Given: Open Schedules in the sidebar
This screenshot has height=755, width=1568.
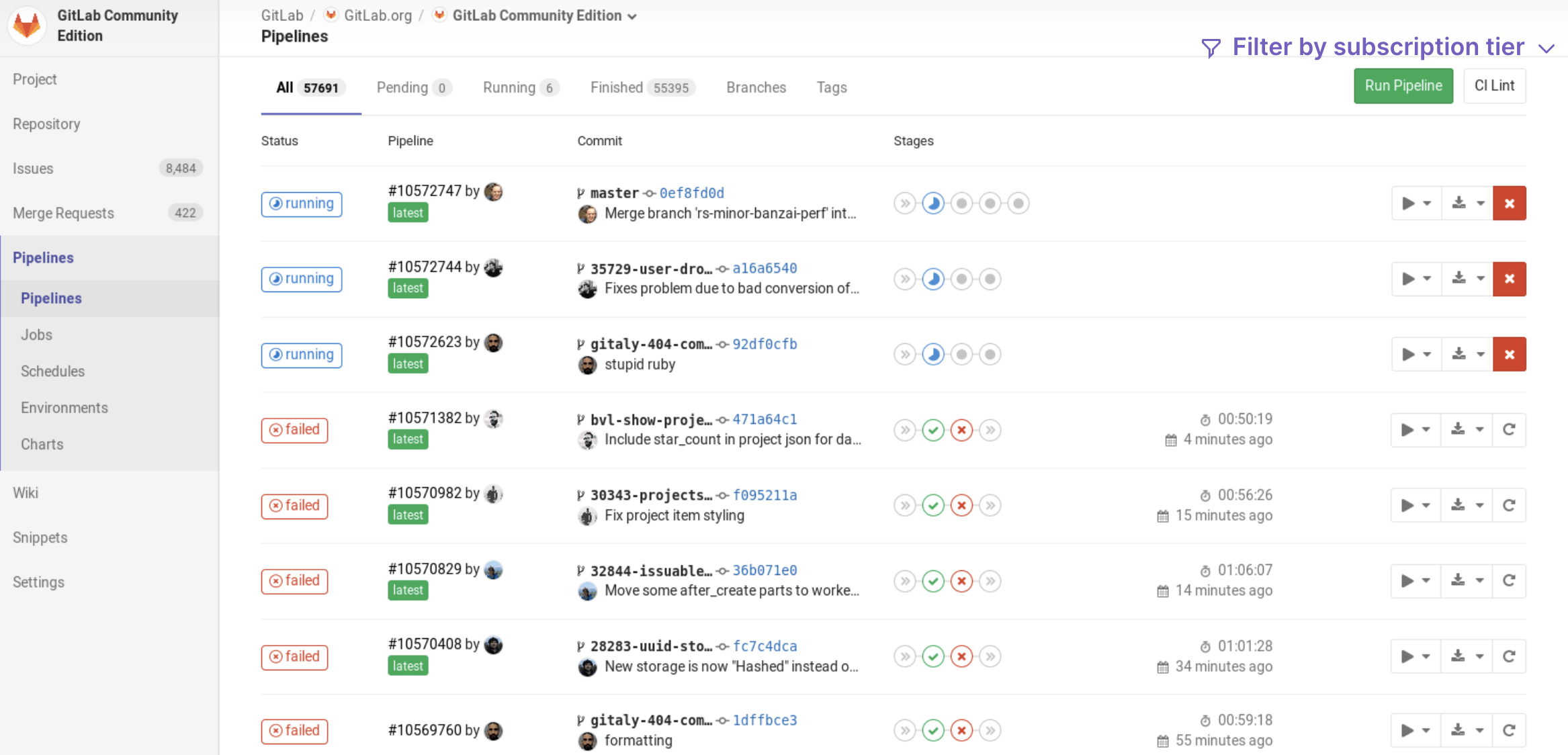Looking at the screenshot, I should 52,371.
